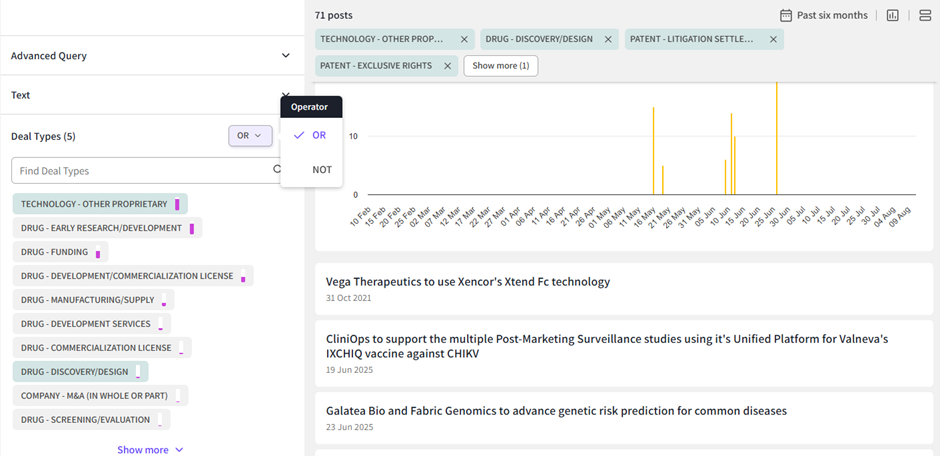Remove the TECHNOLOGY - OTHER PROP... filter chip
The width and height of the screenshot is (940, 456).
point(464,39)
